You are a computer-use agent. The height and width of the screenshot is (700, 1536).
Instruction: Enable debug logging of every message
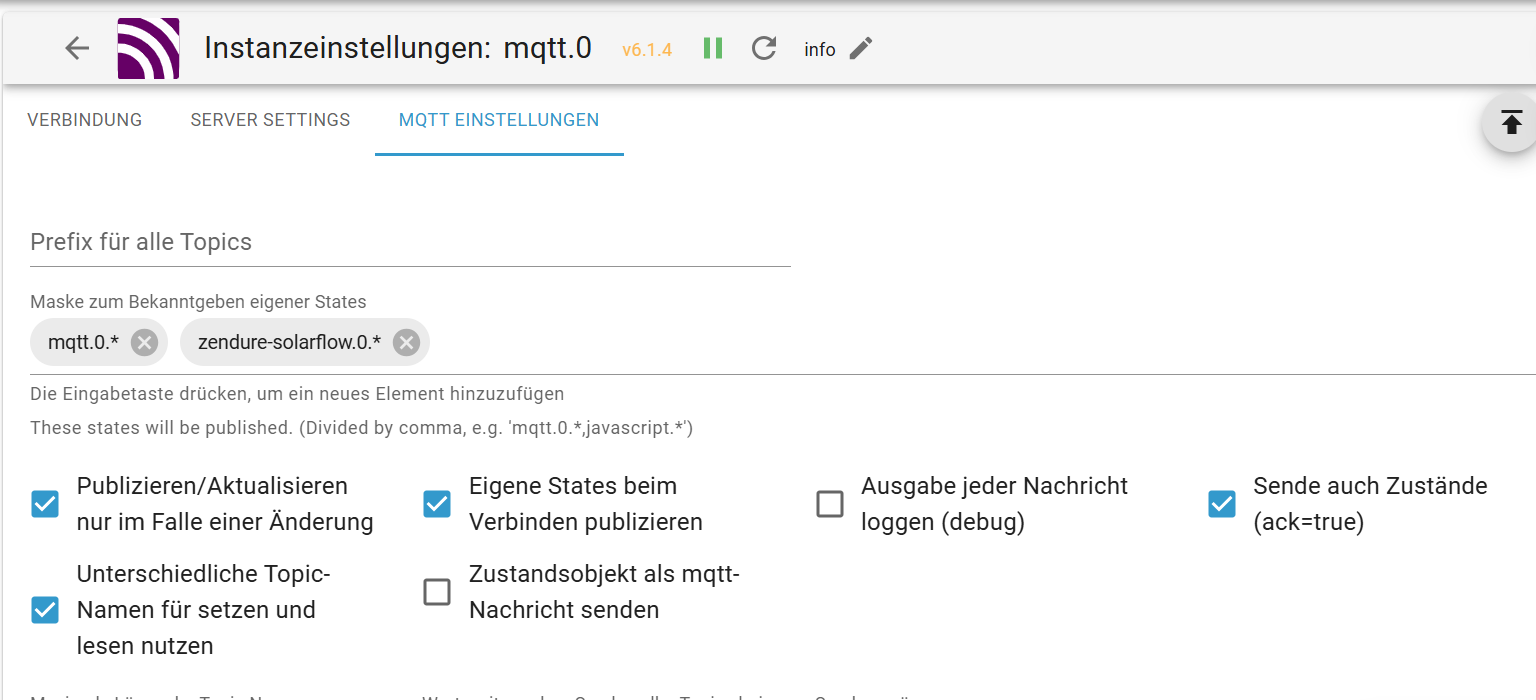coord(830,504)
